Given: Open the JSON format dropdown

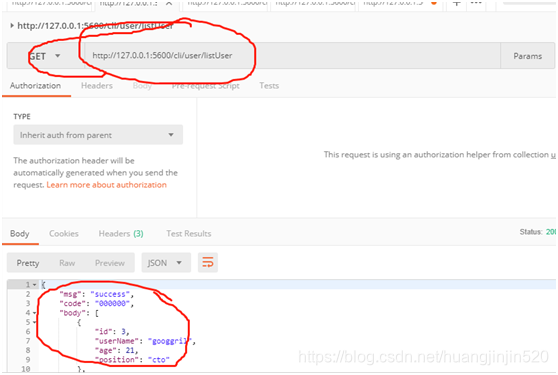Looking at the screenshot, I should point(166,263).
